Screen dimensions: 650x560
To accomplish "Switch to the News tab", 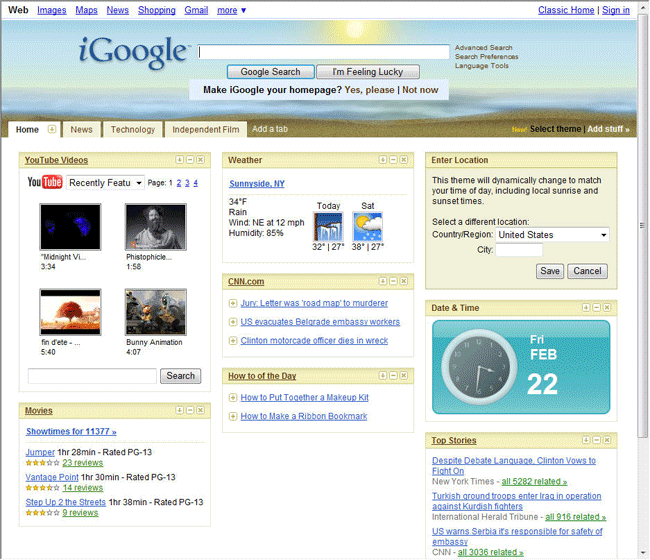I will 81,129.
